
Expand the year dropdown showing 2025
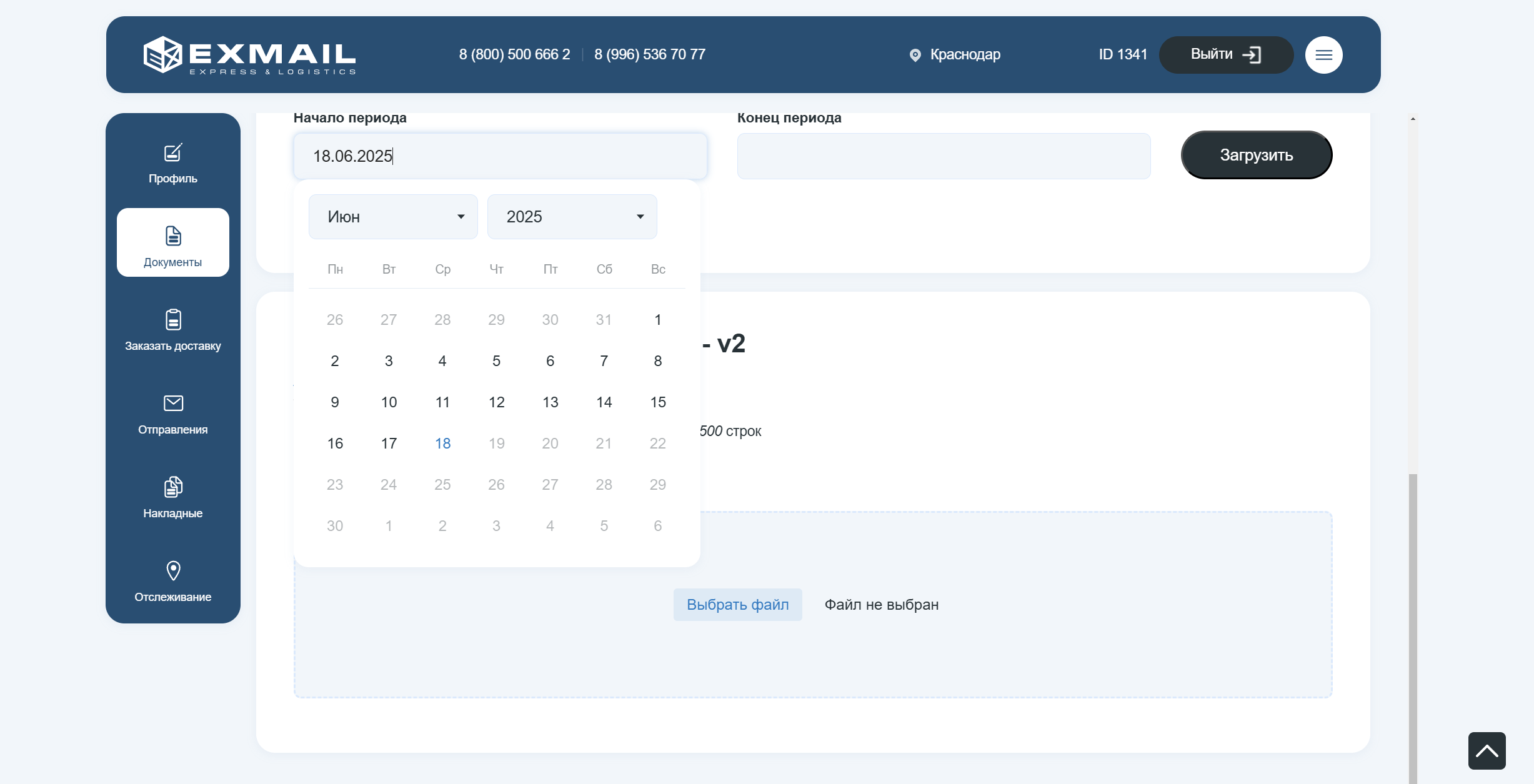click(572, 217)
